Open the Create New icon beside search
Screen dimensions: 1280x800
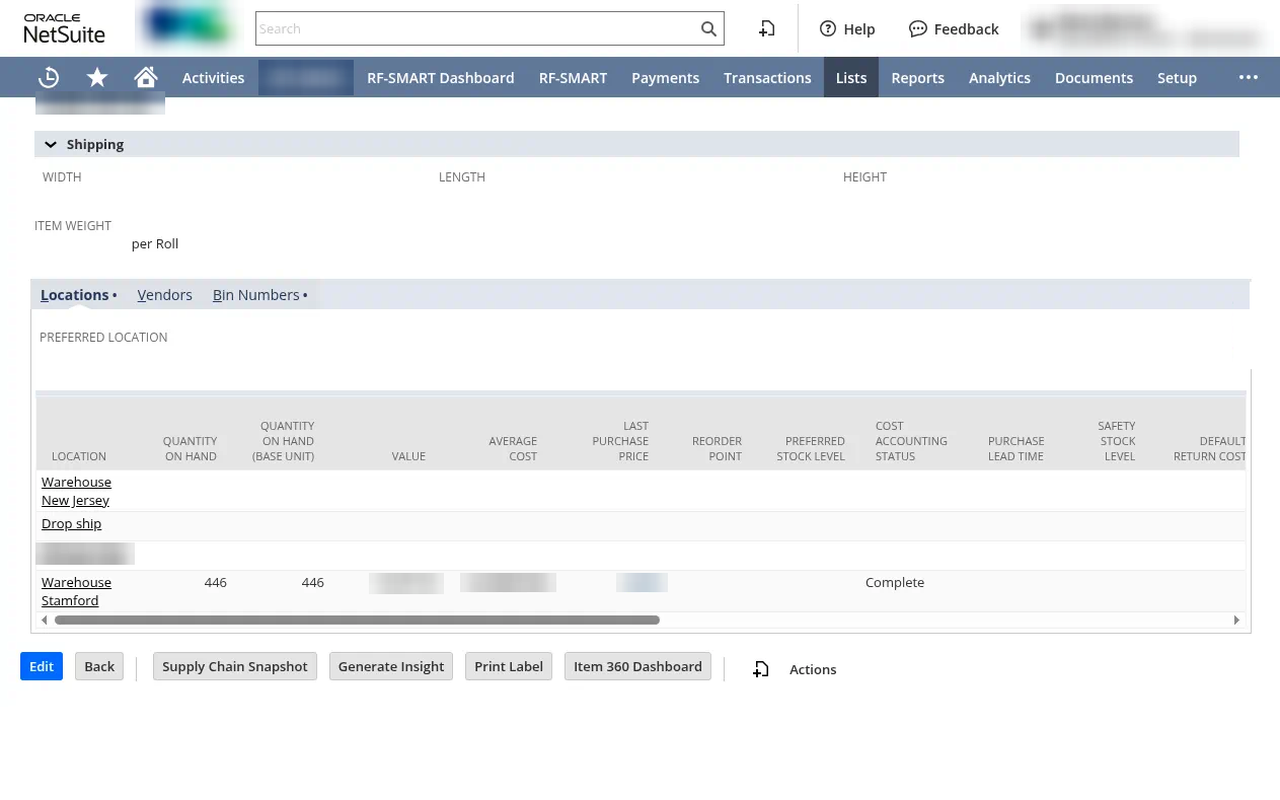(x=767, y=29)
